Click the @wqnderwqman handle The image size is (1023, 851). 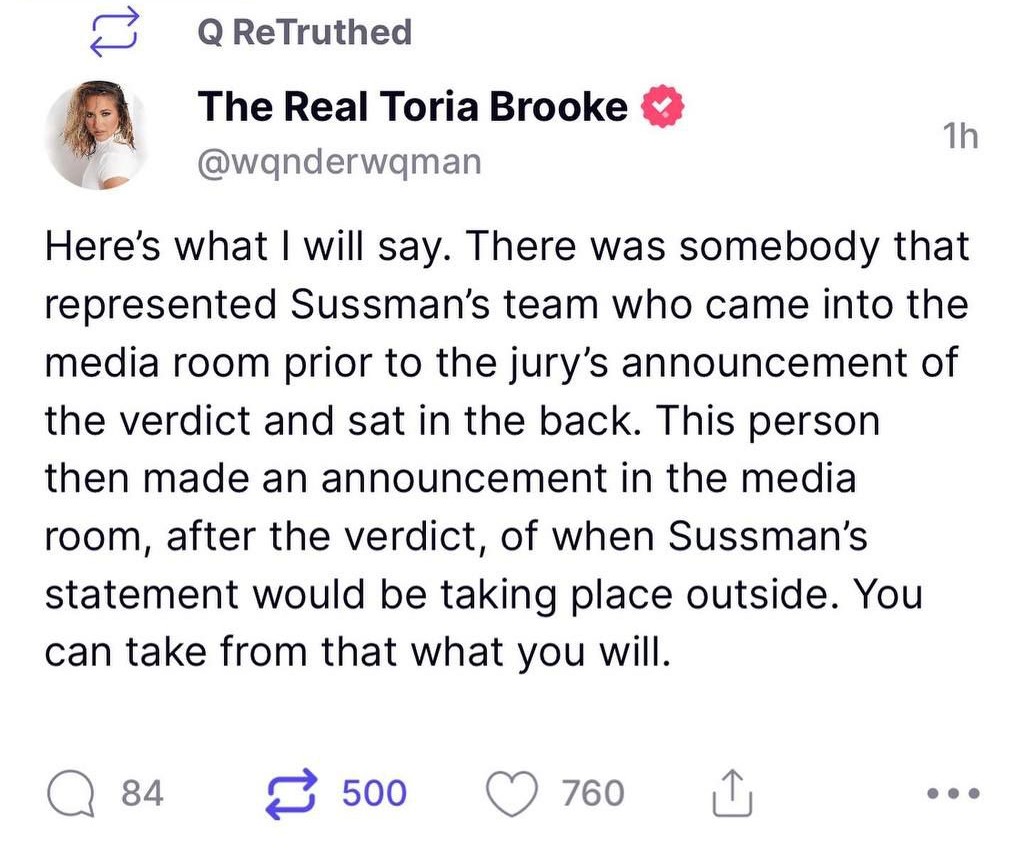(339, 161)
